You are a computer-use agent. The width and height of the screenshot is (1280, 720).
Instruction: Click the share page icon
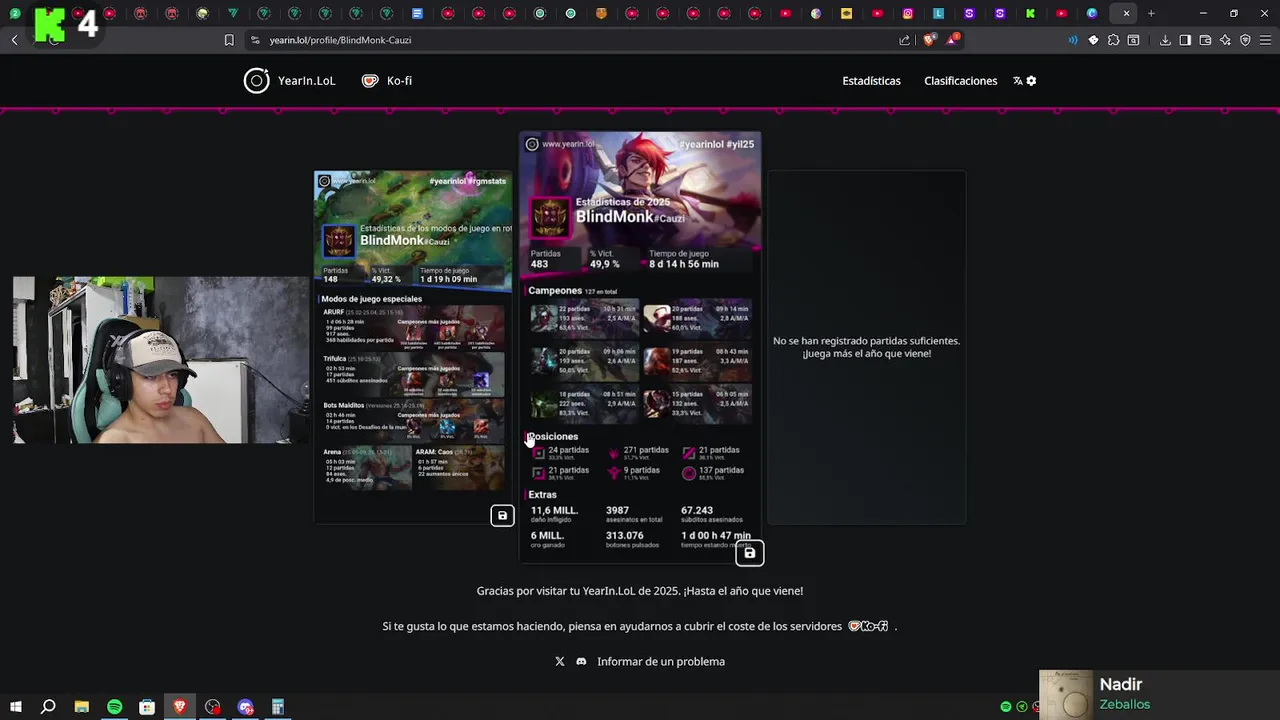(904, 40)
